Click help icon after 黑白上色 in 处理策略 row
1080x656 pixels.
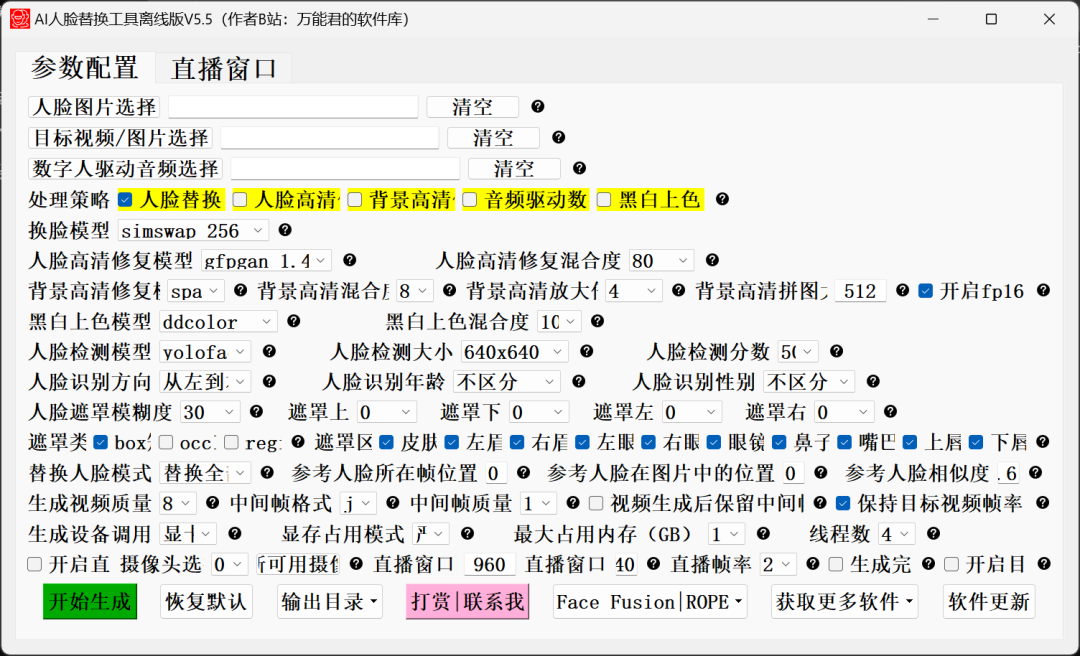[x=722, y=198]
